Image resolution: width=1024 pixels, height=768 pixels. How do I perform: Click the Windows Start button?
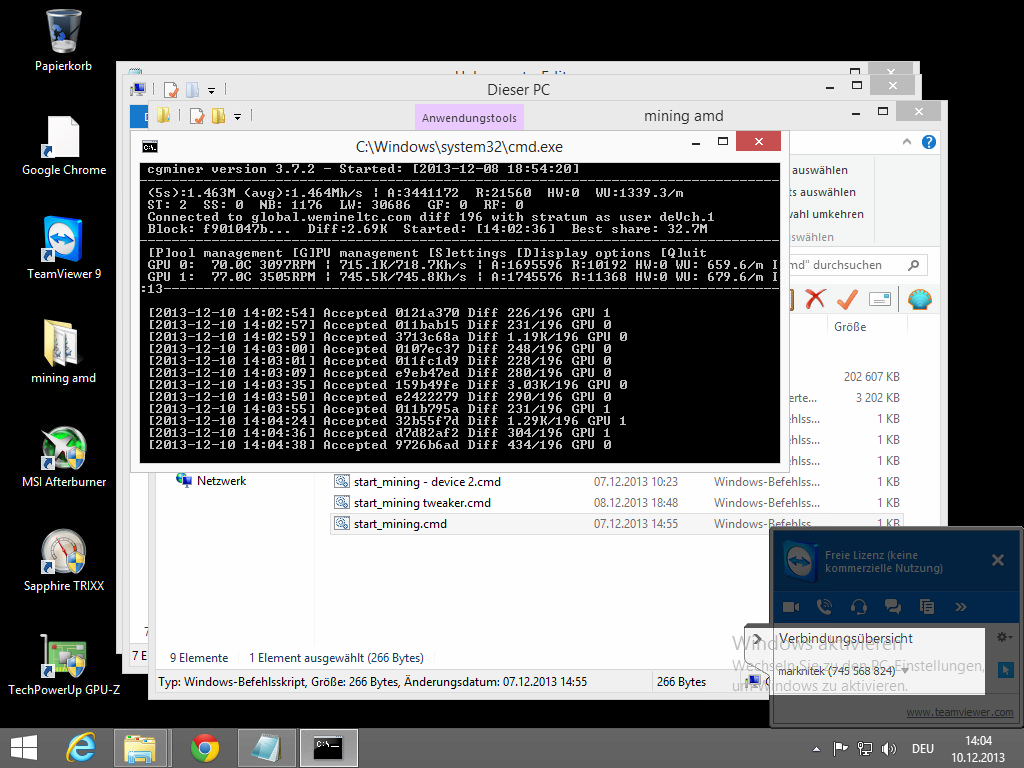(23, 747)
